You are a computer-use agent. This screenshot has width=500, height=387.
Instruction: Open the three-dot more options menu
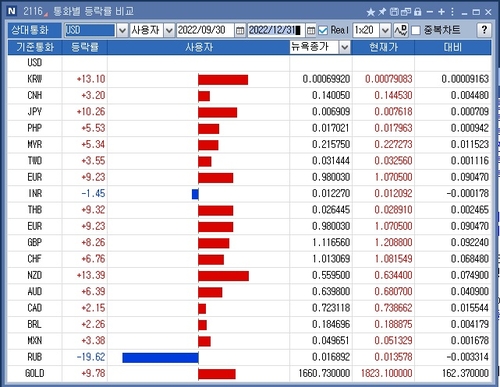(452, 12)
